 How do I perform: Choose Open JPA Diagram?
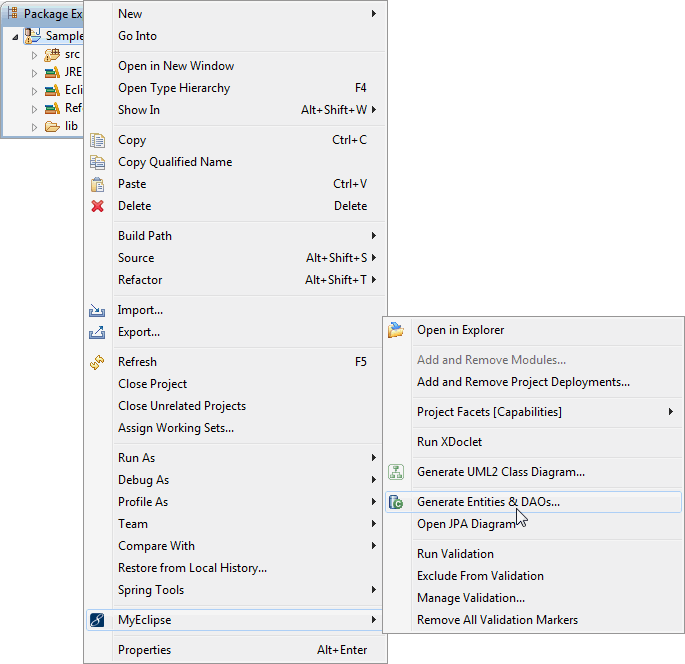tap(466, 524)
